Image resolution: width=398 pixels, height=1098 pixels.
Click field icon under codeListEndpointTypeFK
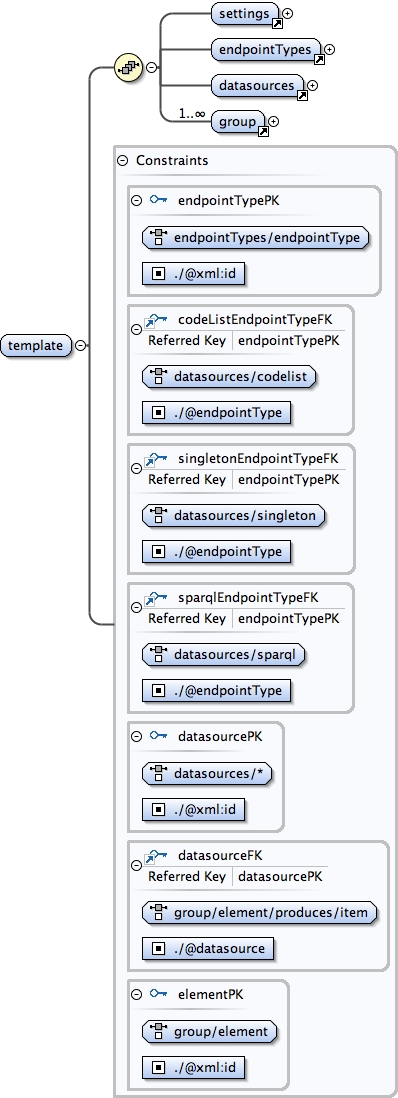(x=158, y=413)
